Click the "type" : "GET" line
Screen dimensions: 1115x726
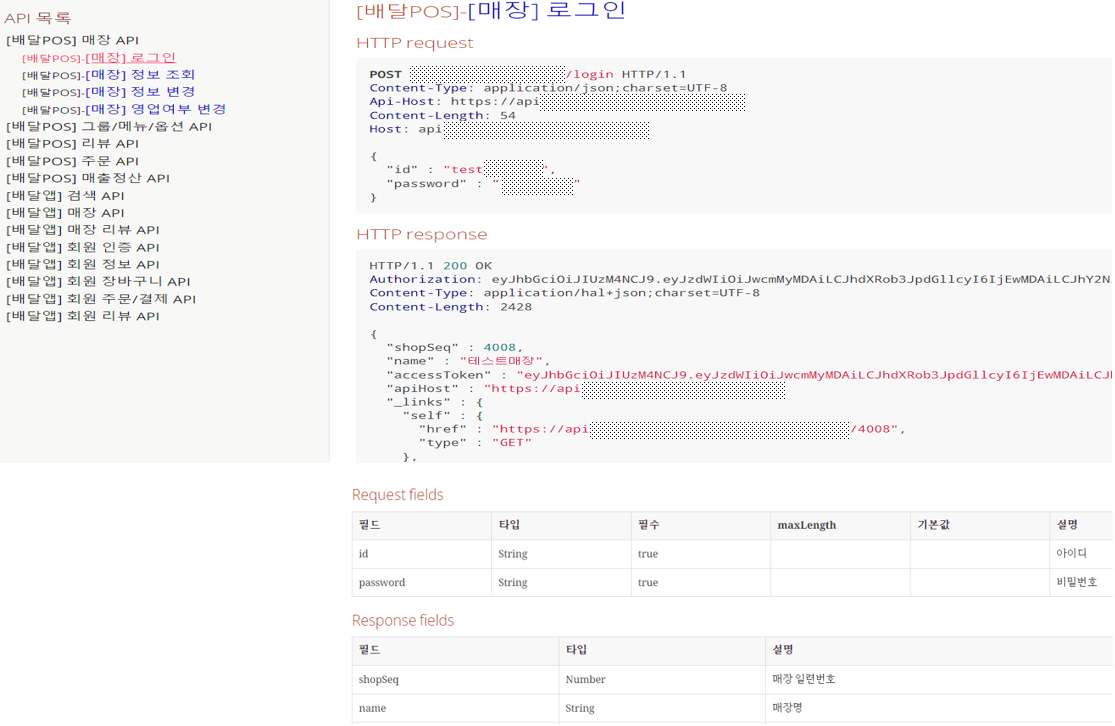click(x=475, y=443)
